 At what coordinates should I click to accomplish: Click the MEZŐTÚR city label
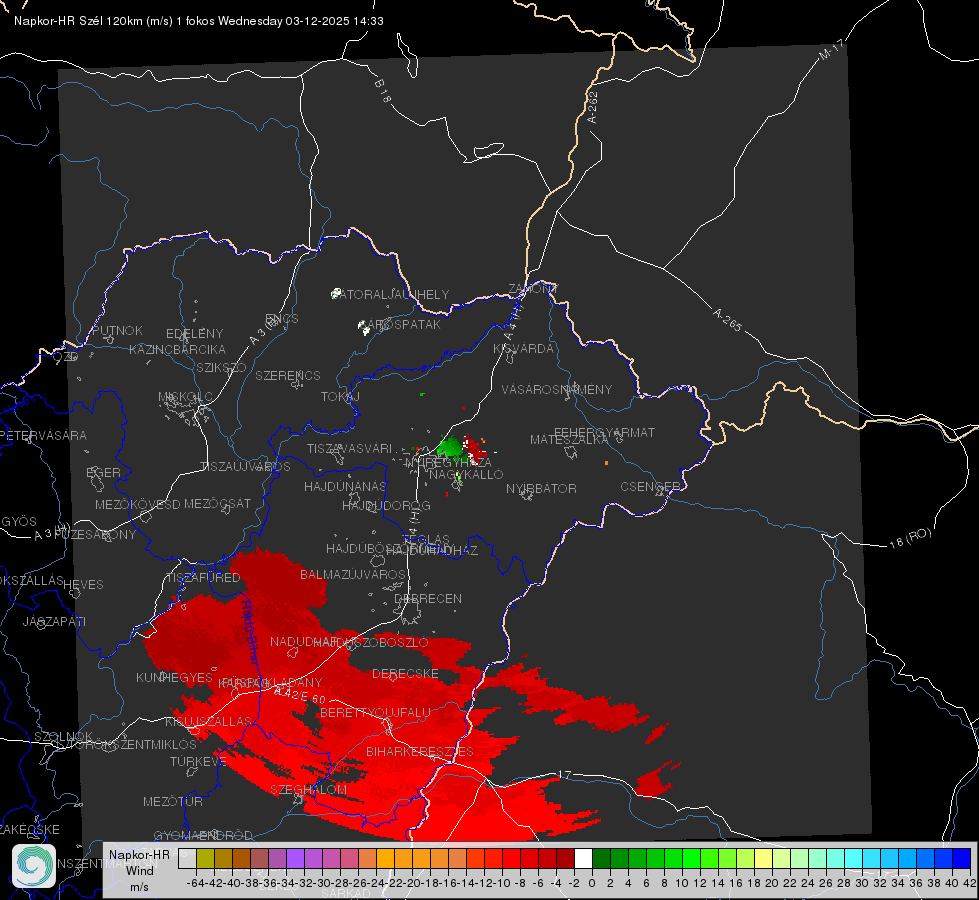(x=173, y=801)
